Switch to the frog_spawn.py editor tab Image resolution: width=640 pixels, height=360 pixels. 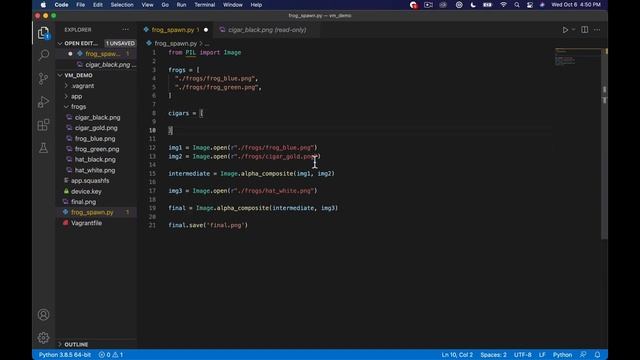173,30
